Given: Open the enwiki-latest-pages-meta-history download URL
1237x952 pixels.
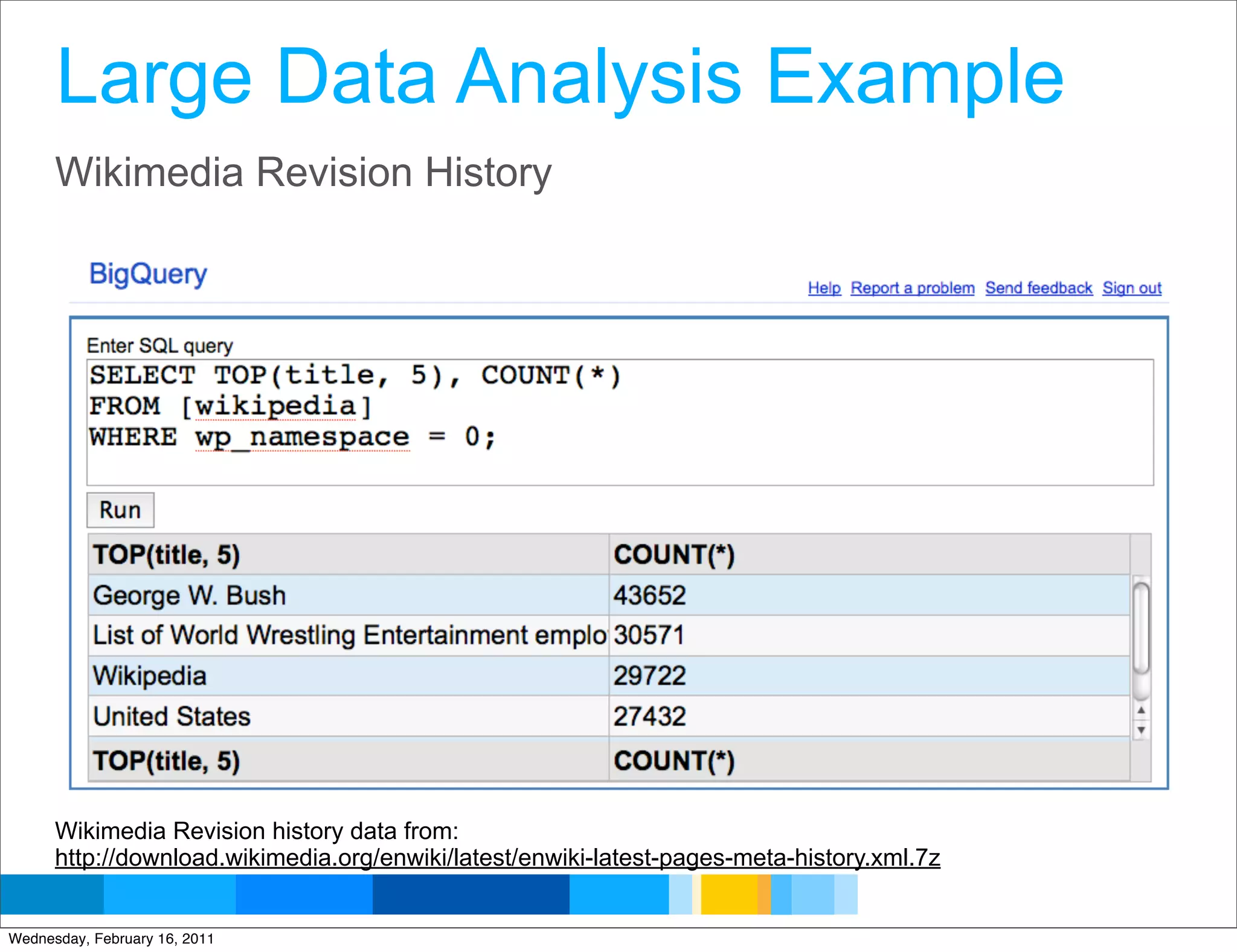Looking at the screenshot, I should tap(498, 858).
